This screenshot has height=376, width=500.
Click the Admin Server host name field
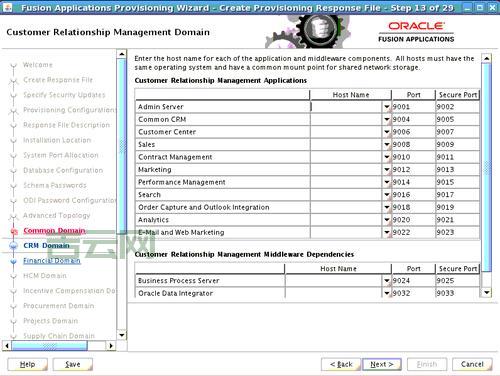[x=346, y=107]
